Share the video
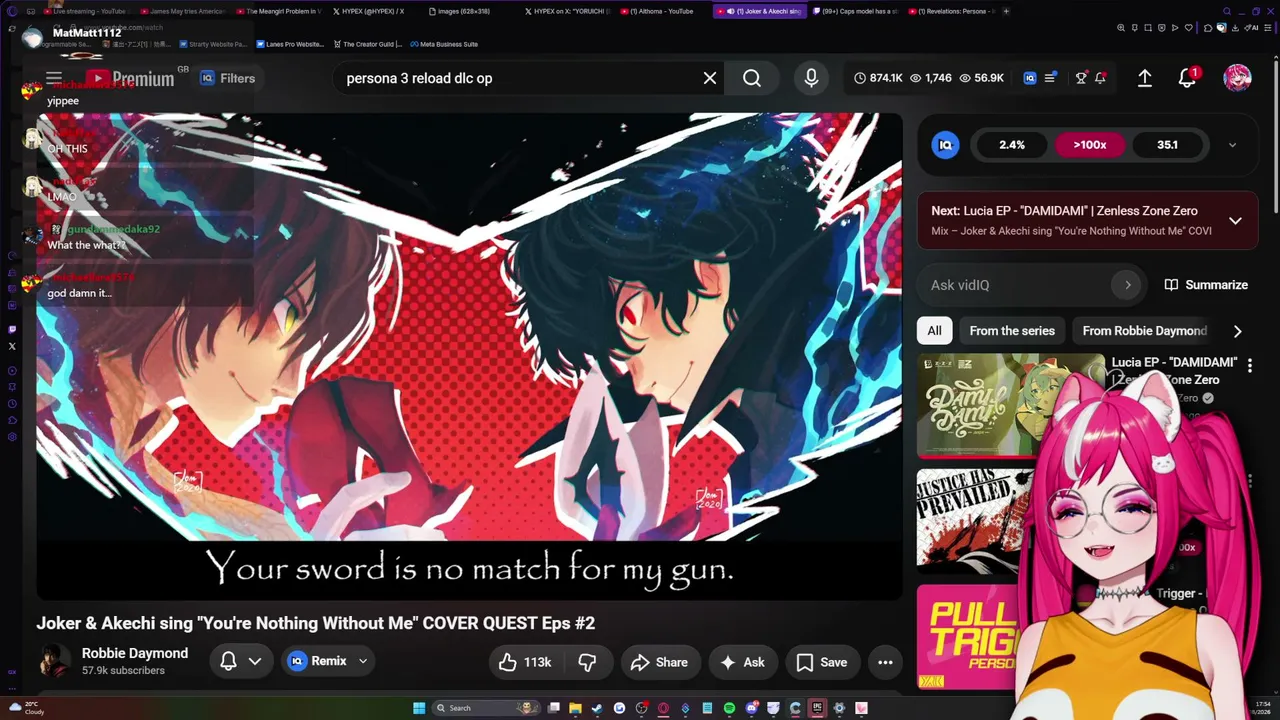The width and height of the screenshot is (1280, 720). 660,662
